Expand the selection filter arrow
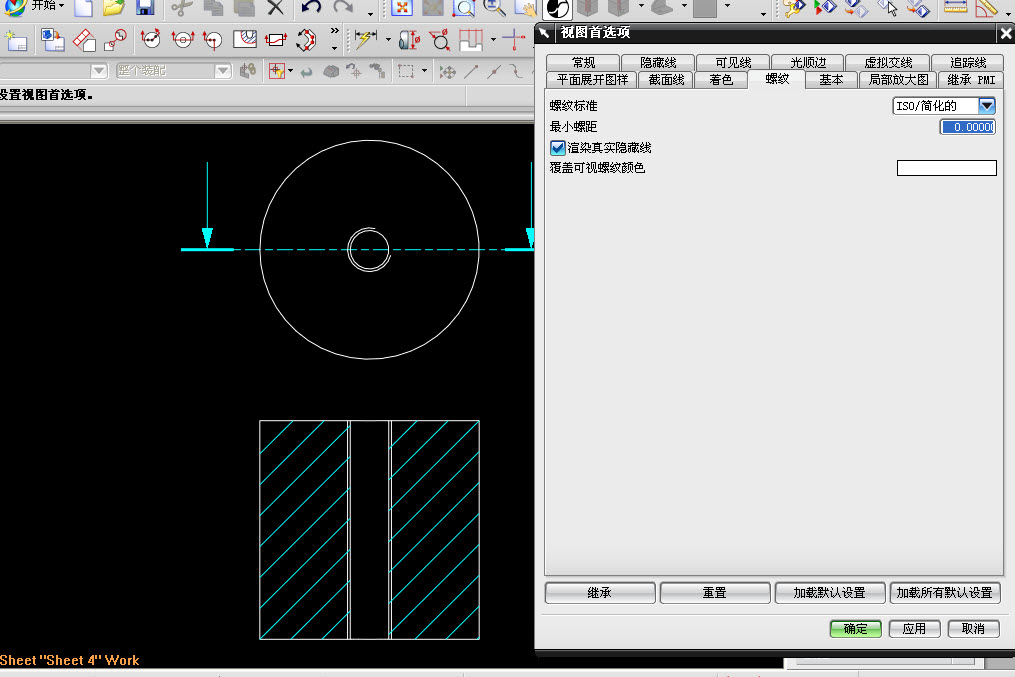 click(x=290, y=71)
